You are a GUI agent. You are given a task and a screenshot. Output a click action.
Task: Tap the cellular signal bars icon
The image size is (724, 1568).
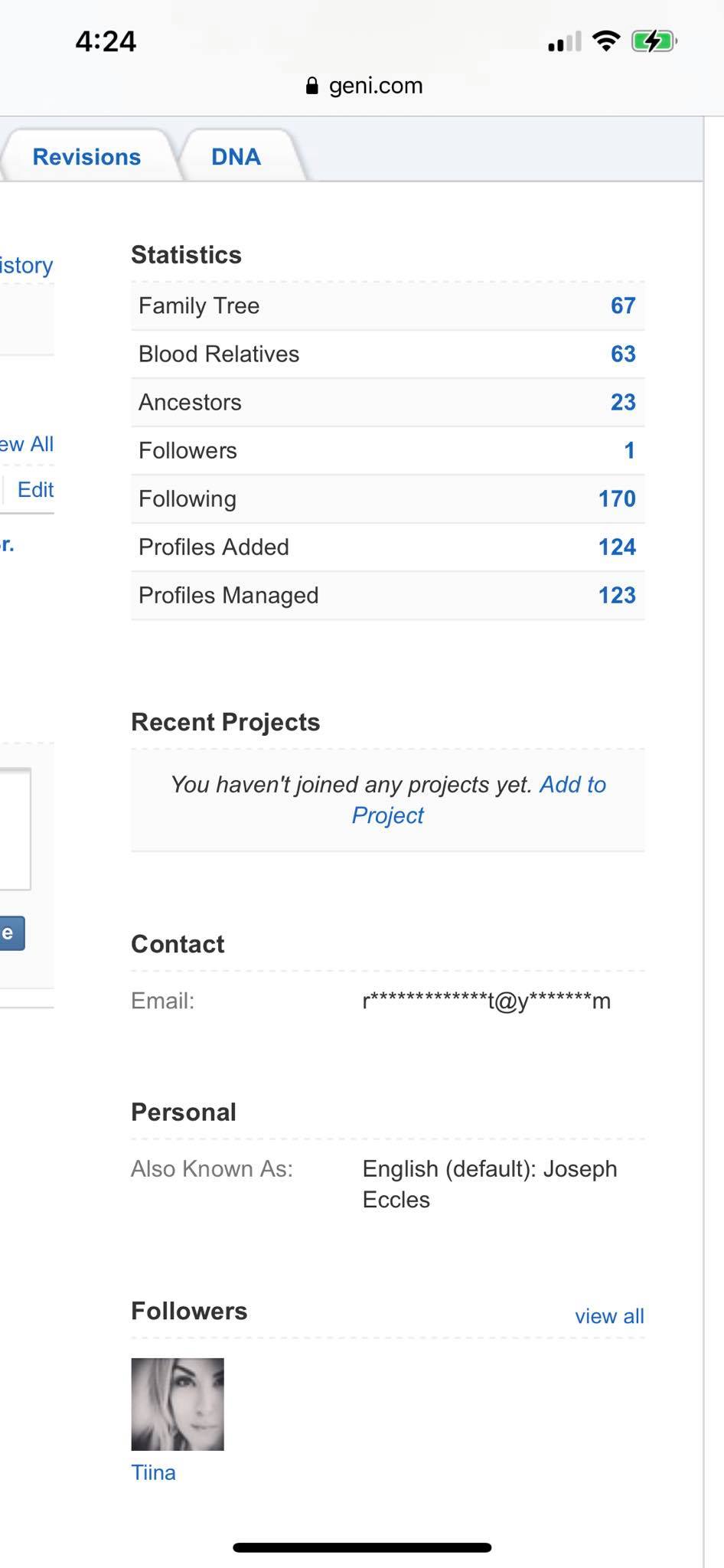pyautogui.click(x=564, y=42)
